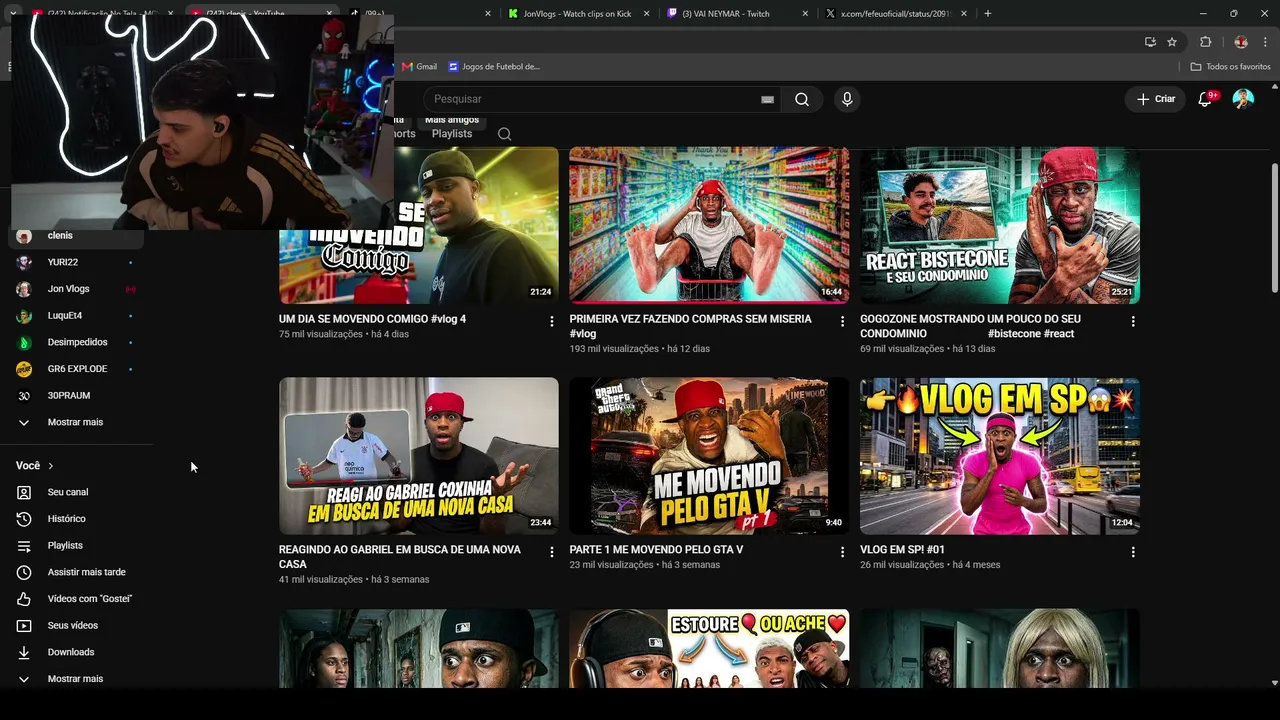
Task: Open title REAGINDO AO GABRIEL EM BUSCA DE UMA NOVA CASA
Action: click(400, 557)
